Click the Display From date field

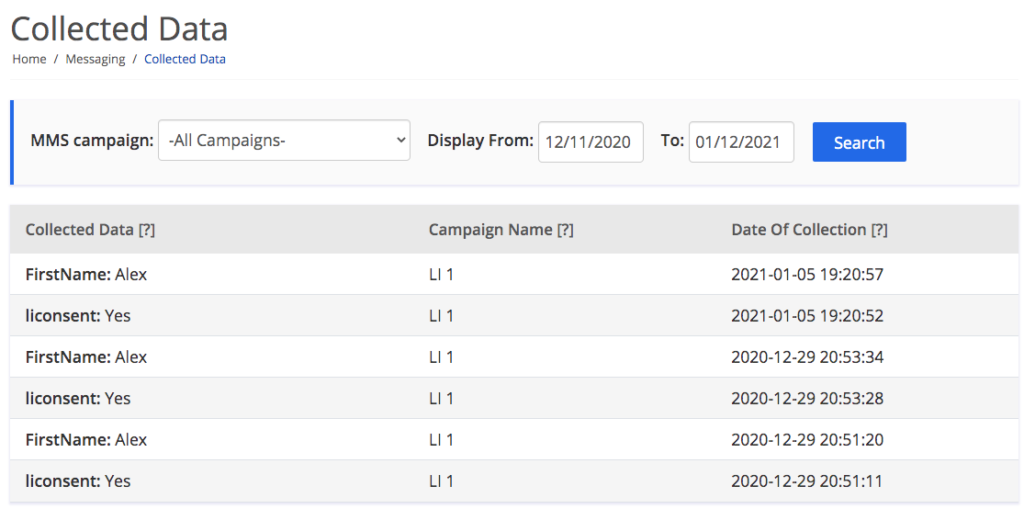(590, 142)
